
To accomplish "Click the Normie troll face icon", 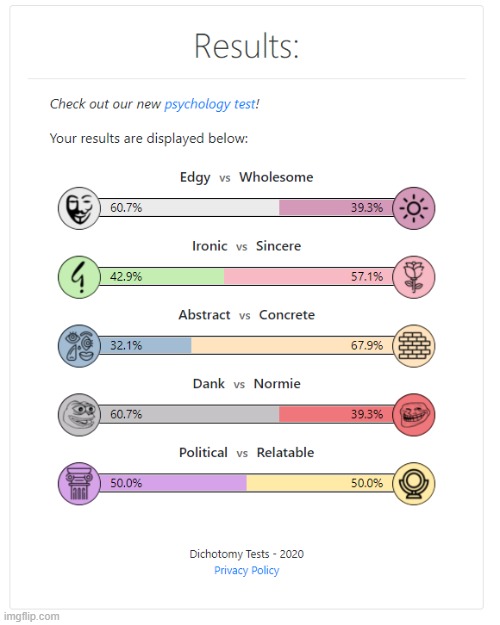I will click(413, 415).
